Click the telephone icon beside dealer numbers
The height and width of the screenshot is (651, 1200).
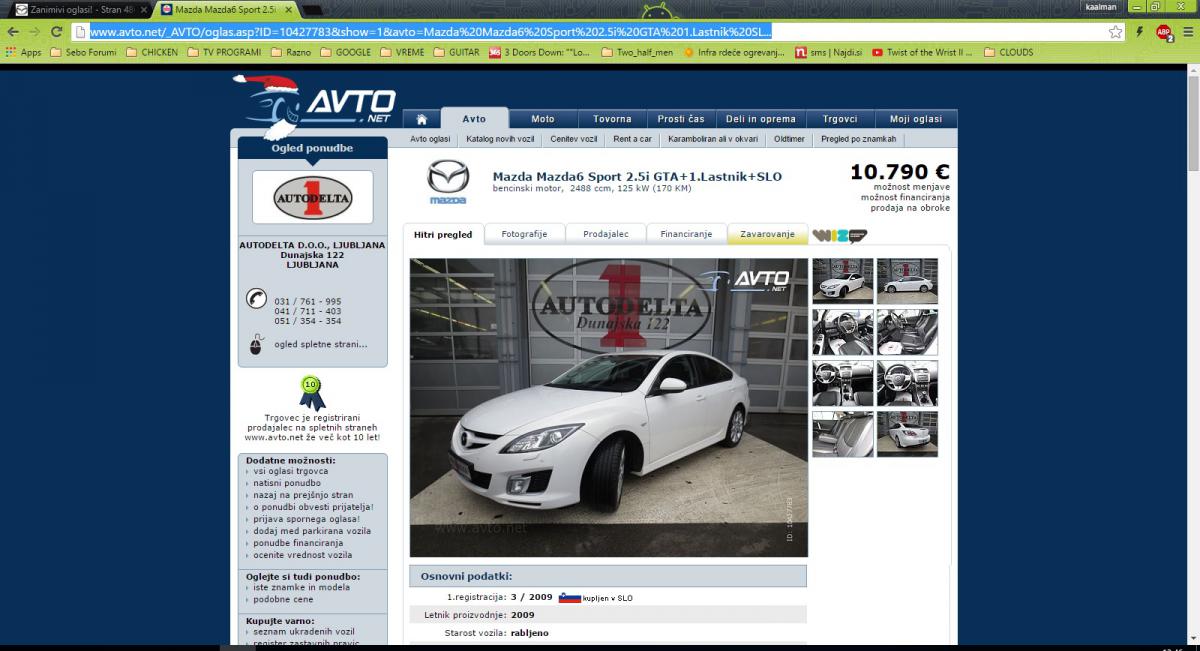(256, 299)
